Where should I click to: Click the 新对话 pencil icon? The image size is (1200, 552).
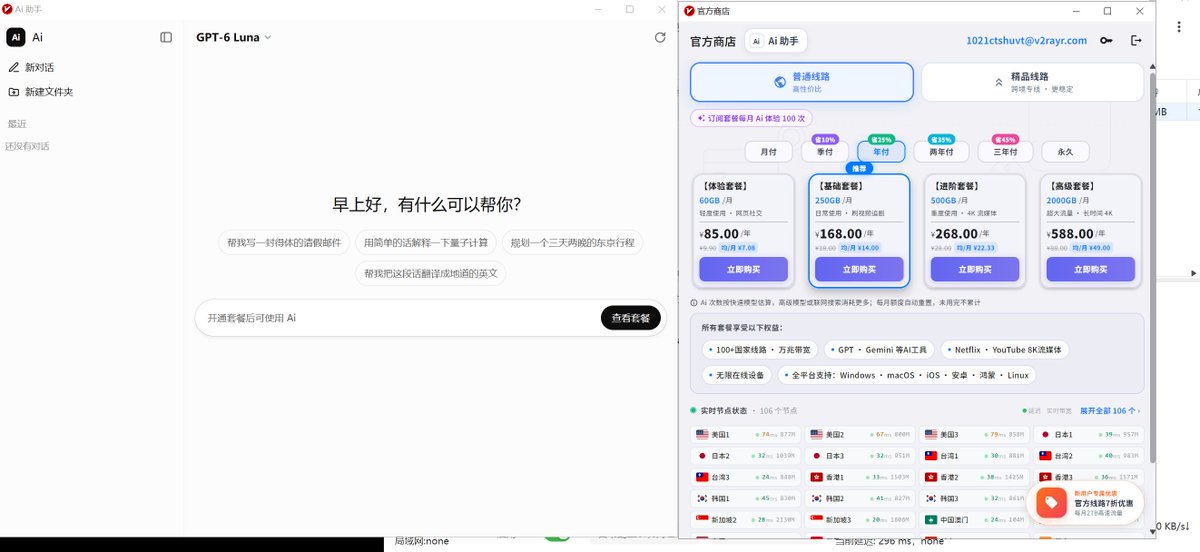pyautogui.click(x=14, y=67)
